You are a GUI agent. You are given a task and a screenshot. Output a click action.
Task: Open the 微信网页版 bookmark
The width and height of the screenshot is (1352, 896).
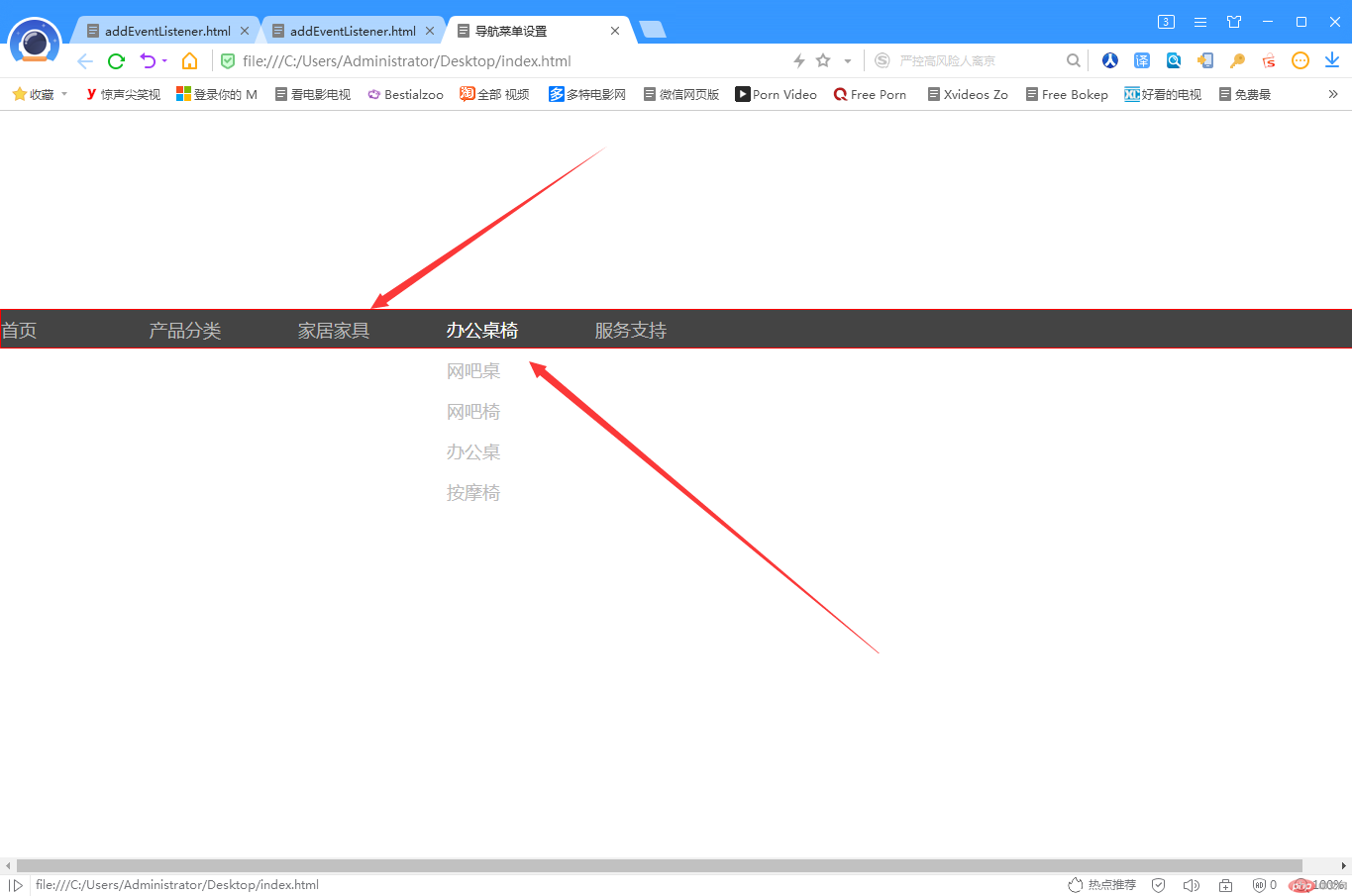681,94
